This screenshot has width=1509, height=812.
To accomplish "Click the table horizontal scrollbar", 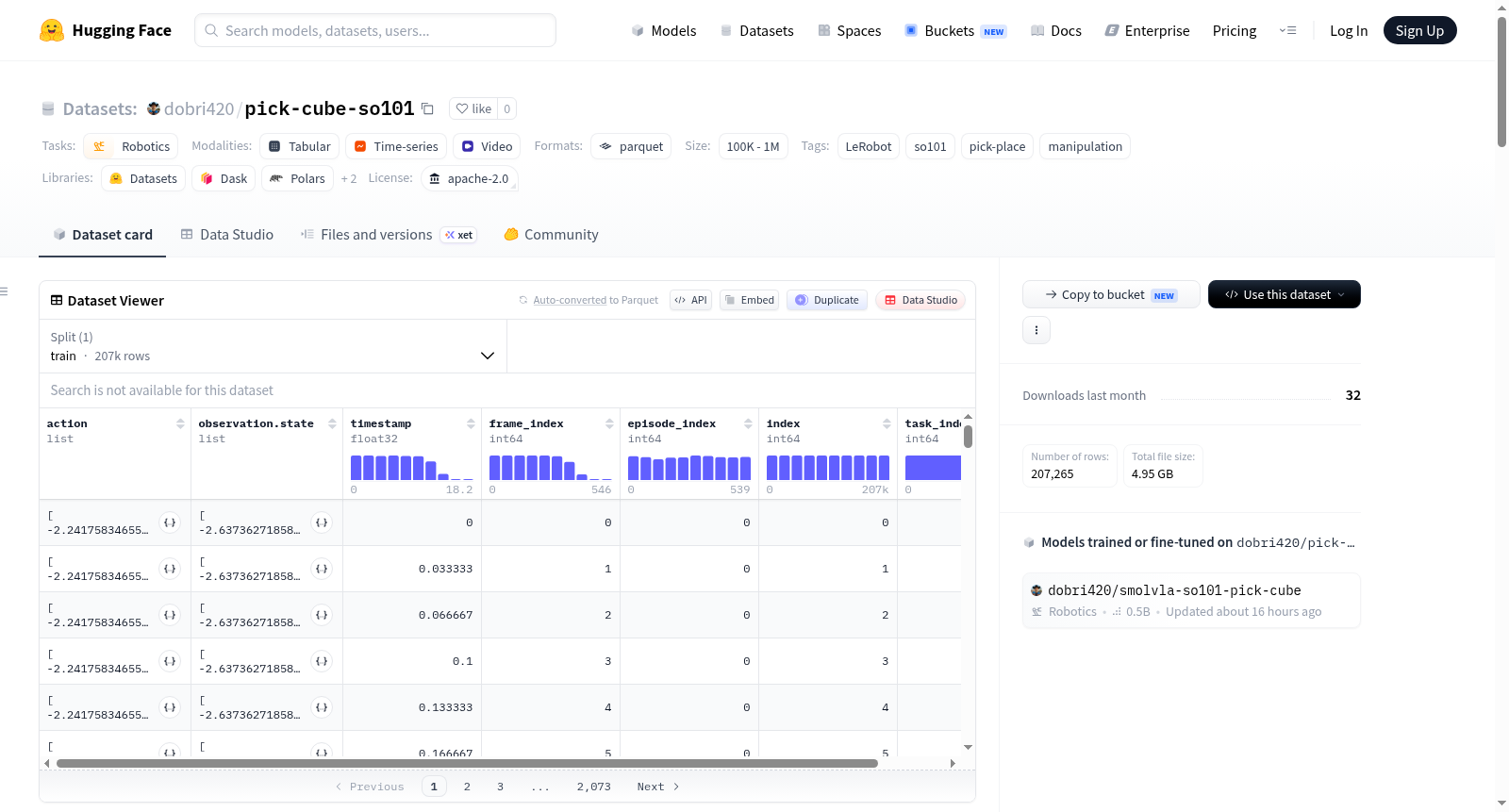I will [x=467, y=763].
